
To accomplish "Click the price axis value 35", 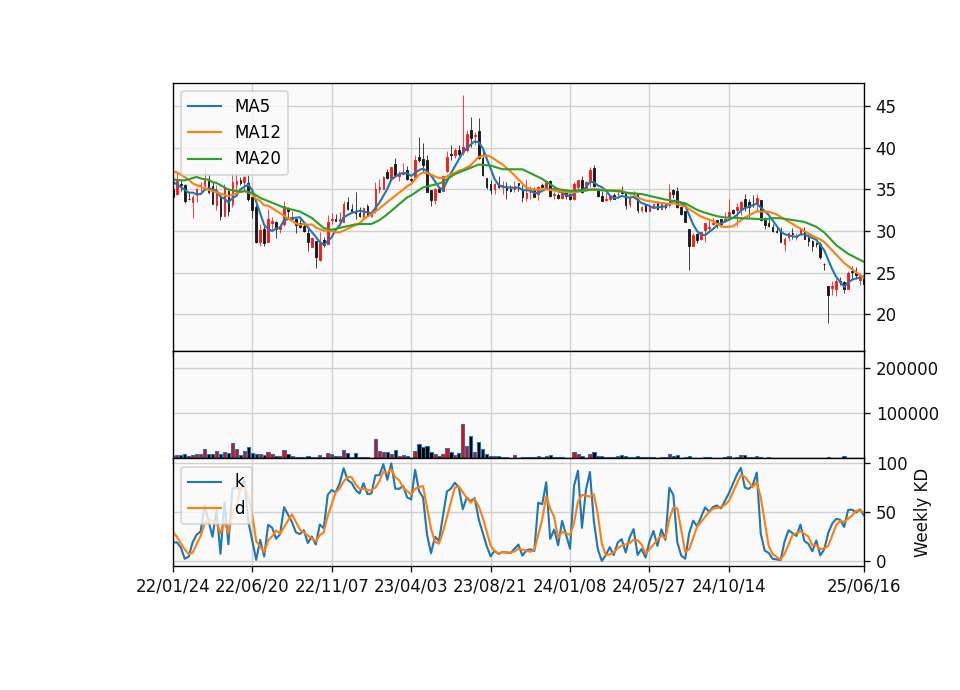I will pyautogui.click(x=885, y=190).
